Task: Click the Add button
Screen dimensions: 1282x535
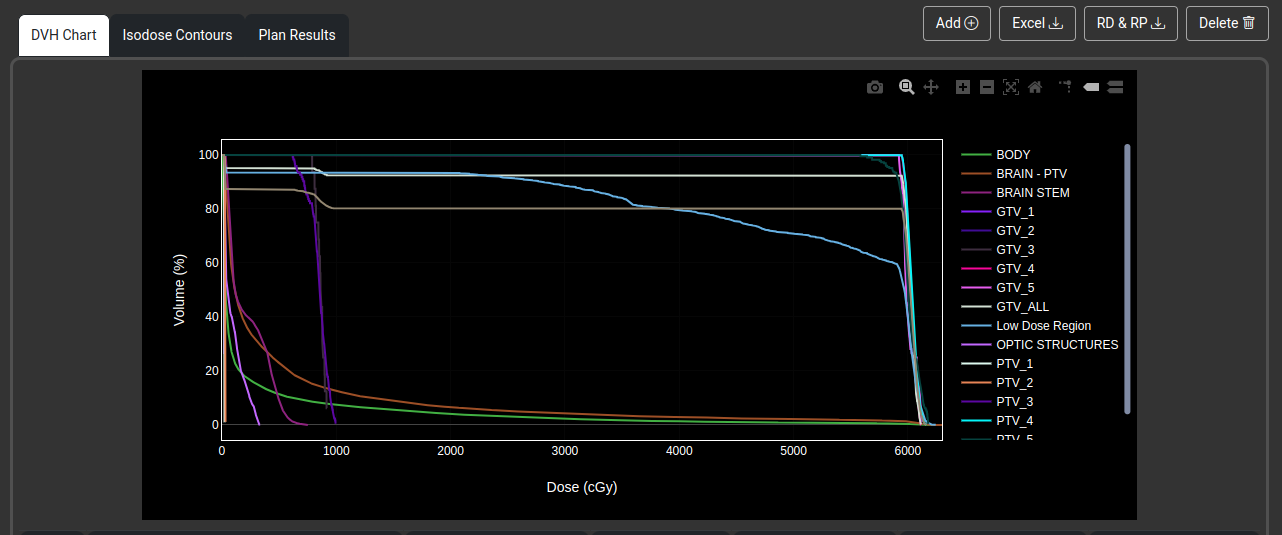Action: tap(956, 23)
